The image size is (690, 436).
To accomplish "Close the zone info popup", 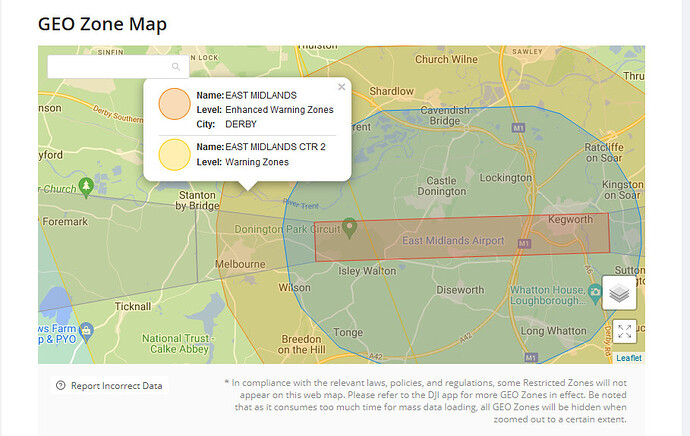I will click(341, 87).
